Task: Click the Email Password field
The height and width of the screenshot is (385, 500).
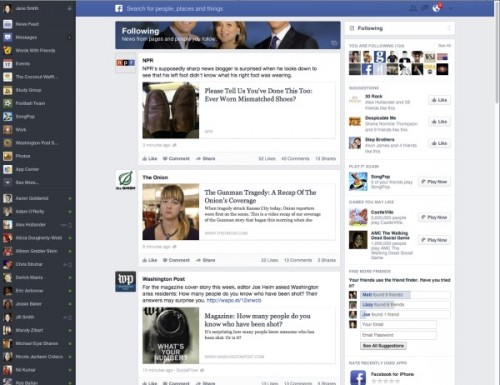Action: click(398, 335)
